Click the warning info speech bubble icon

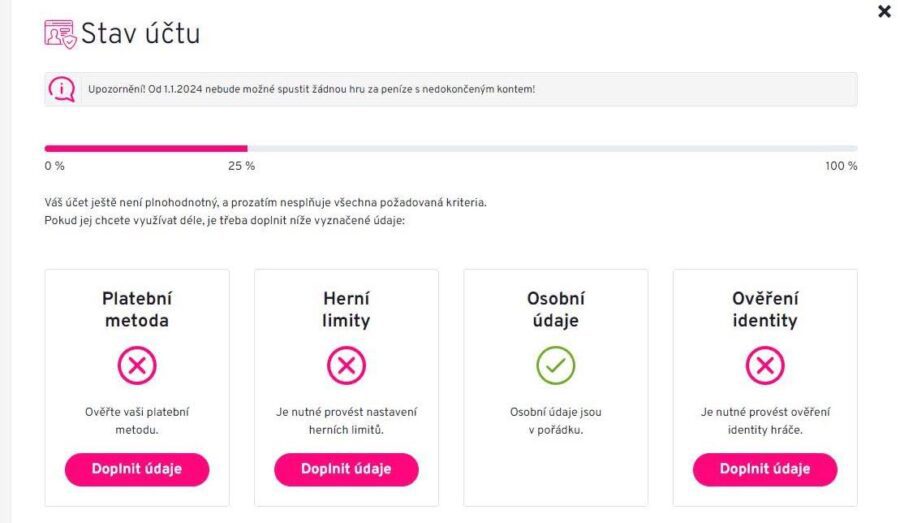pyautogui.click(x=61, y=89)
